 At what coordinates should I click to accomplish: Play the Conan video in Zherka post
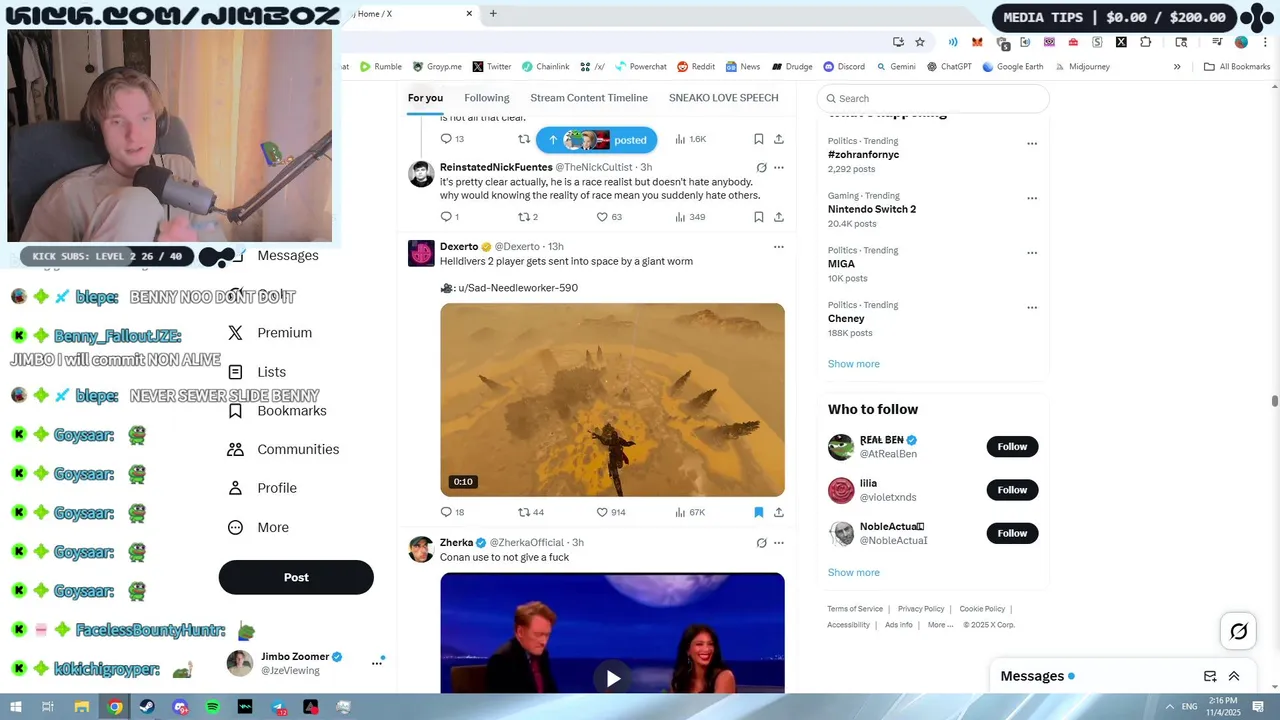[612, 679]
